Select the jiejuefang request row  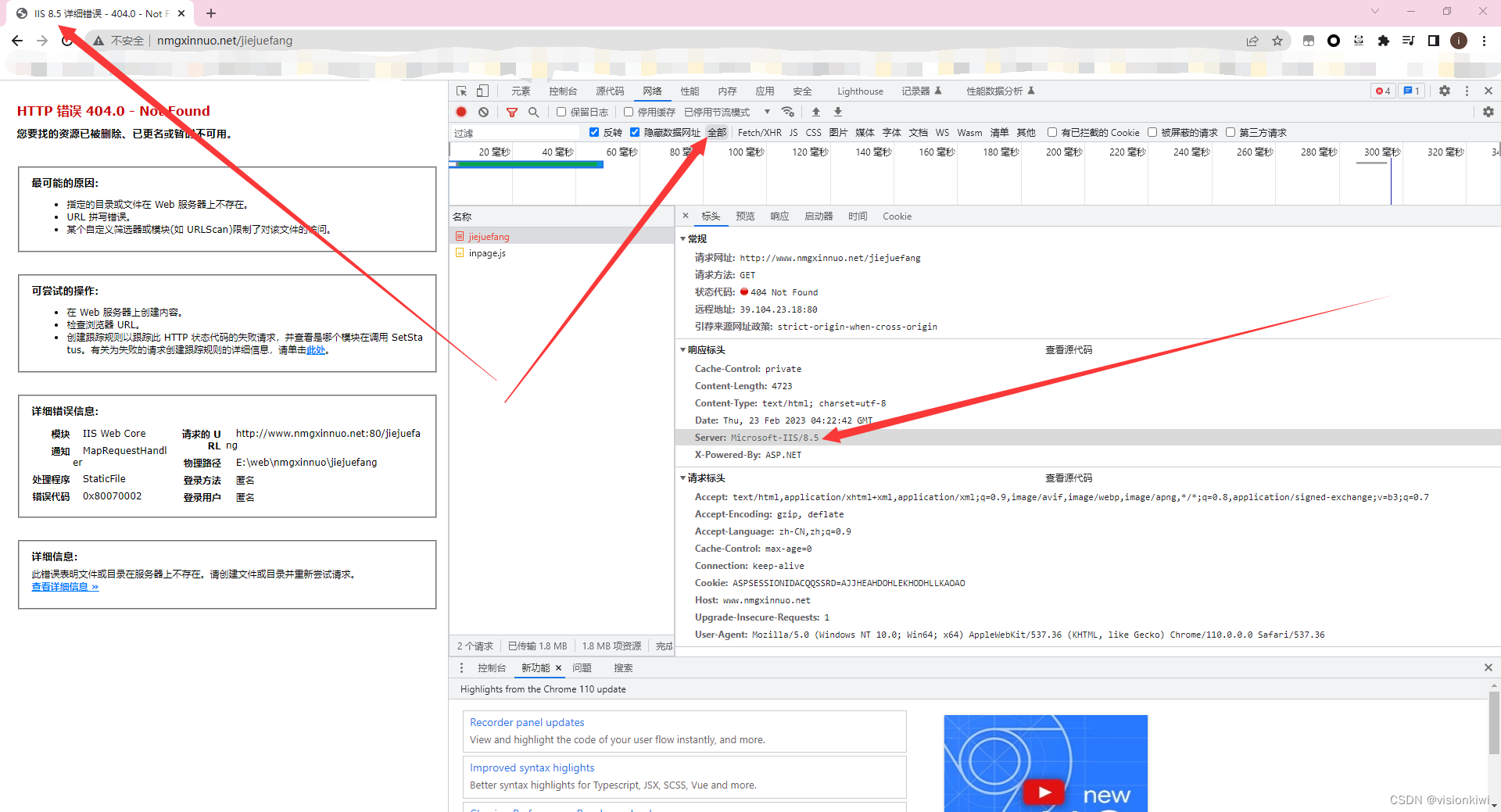(561, 236)
